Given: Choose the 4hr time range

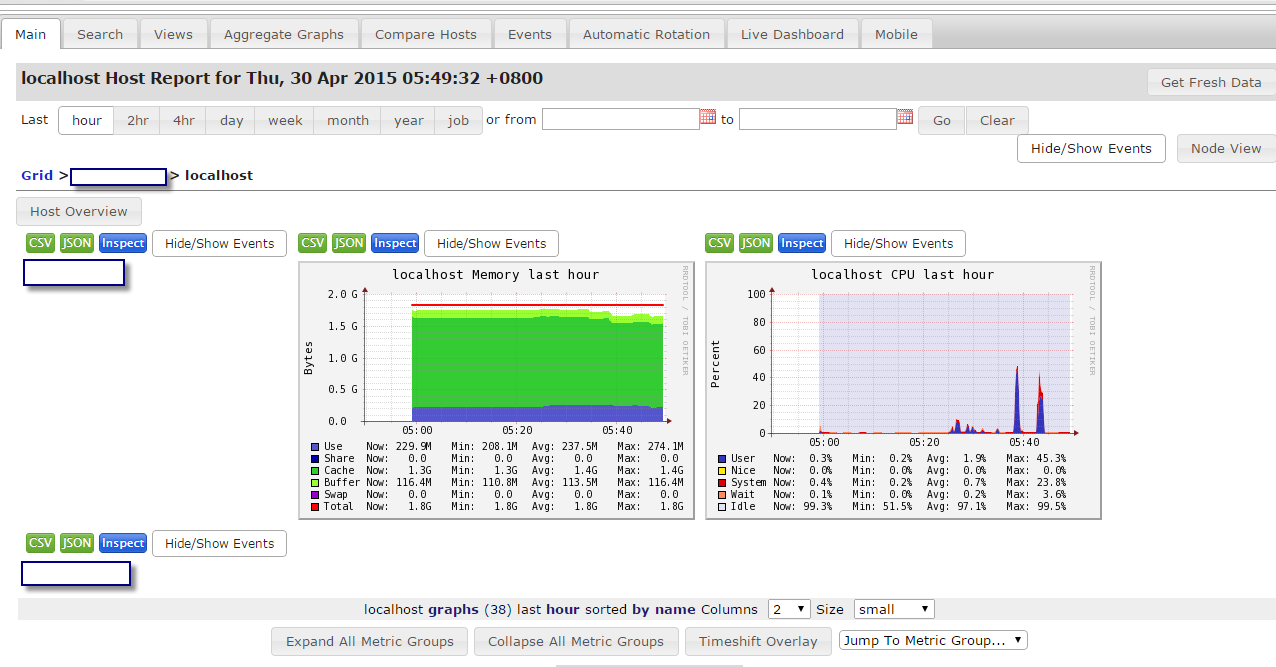Looking at the screenshot, I should click(184, 120).
